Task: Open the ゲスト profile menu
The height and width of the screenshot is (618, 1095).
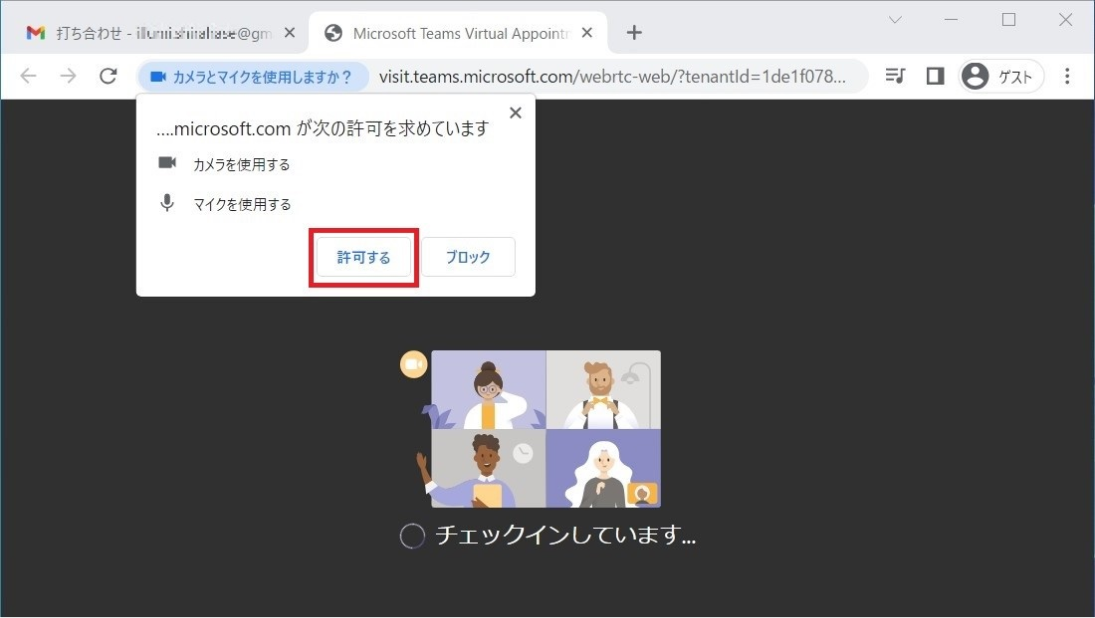Action: click(1001, 76)
